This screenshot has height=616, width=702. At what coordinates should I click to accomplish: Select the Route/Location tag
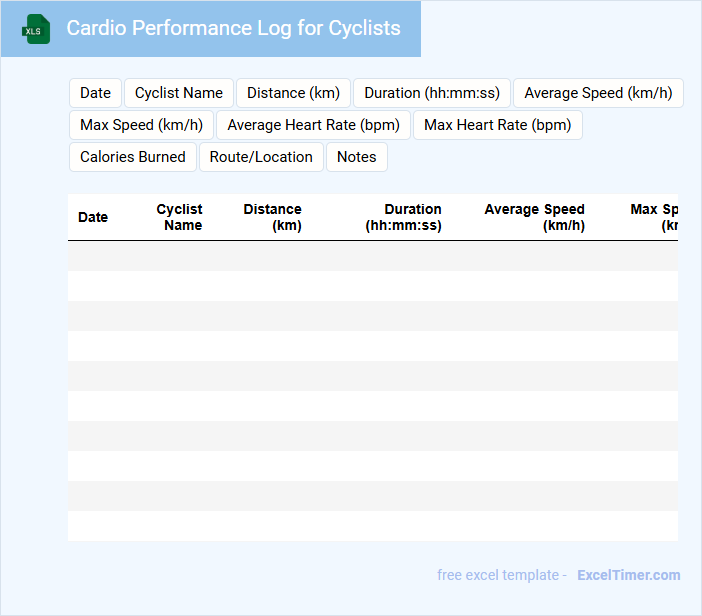click(261, 157)
